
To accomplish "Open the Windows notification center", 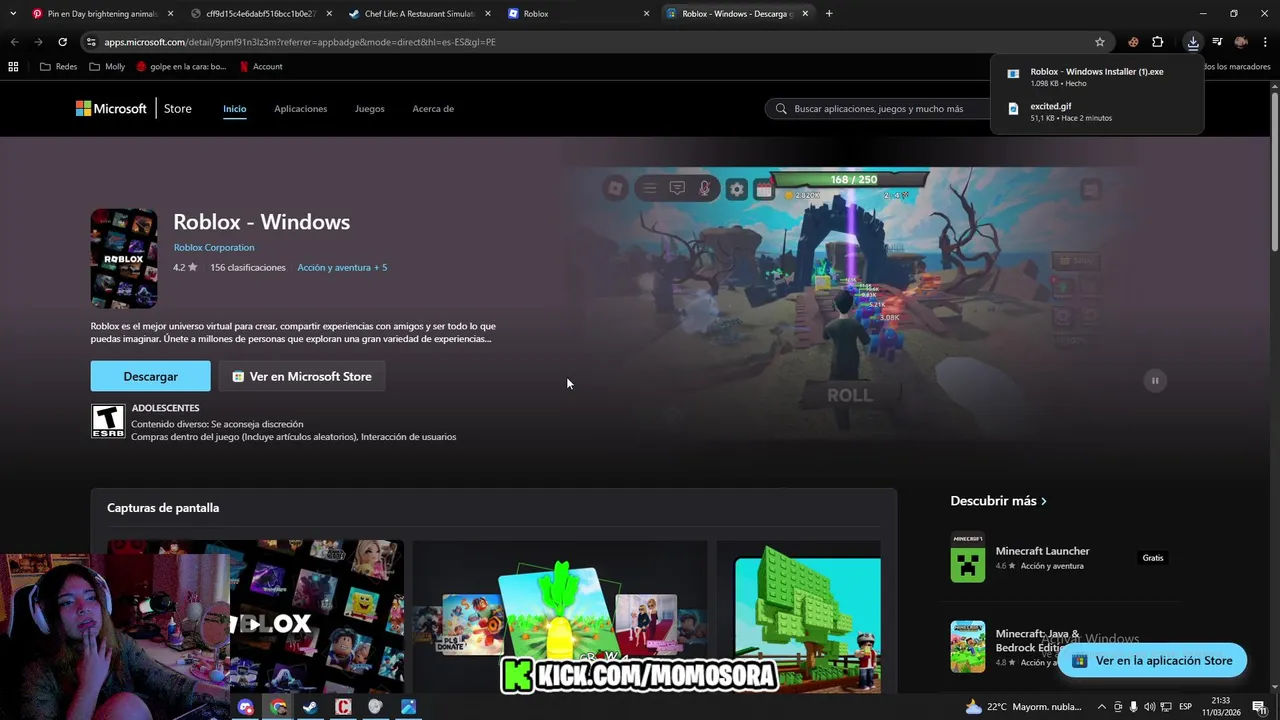I will click(x=1259, y=707).
